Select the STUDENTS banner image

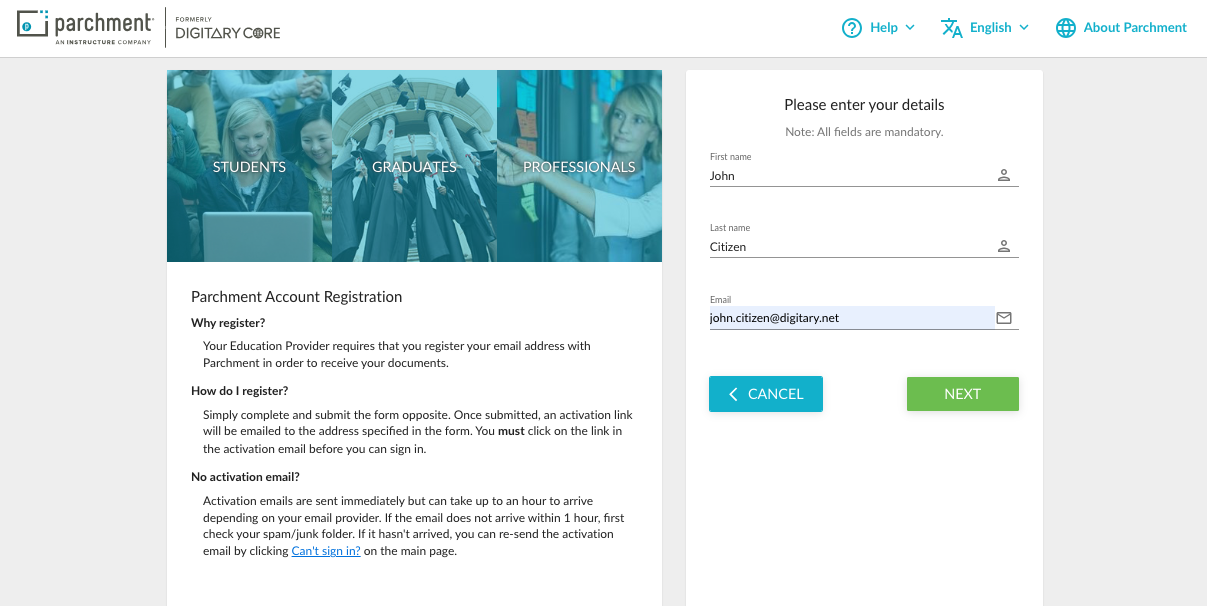[249, 167]
